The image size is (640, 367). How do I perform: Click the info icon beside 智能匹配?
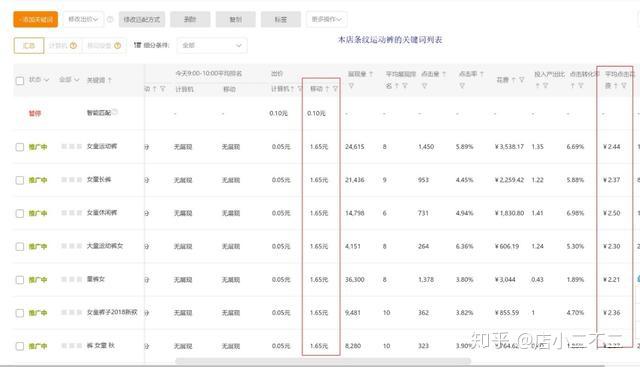(x=115, y=111)
